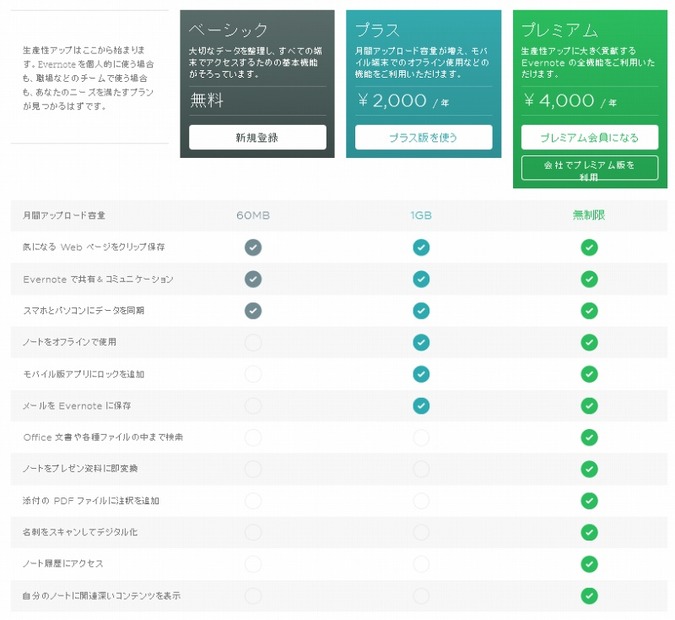This screenshot has height=620, width=675.
Task: Click Premium checkmark for 名刺をスキャンしてデジタル化
Action: [x=589, y=532]
